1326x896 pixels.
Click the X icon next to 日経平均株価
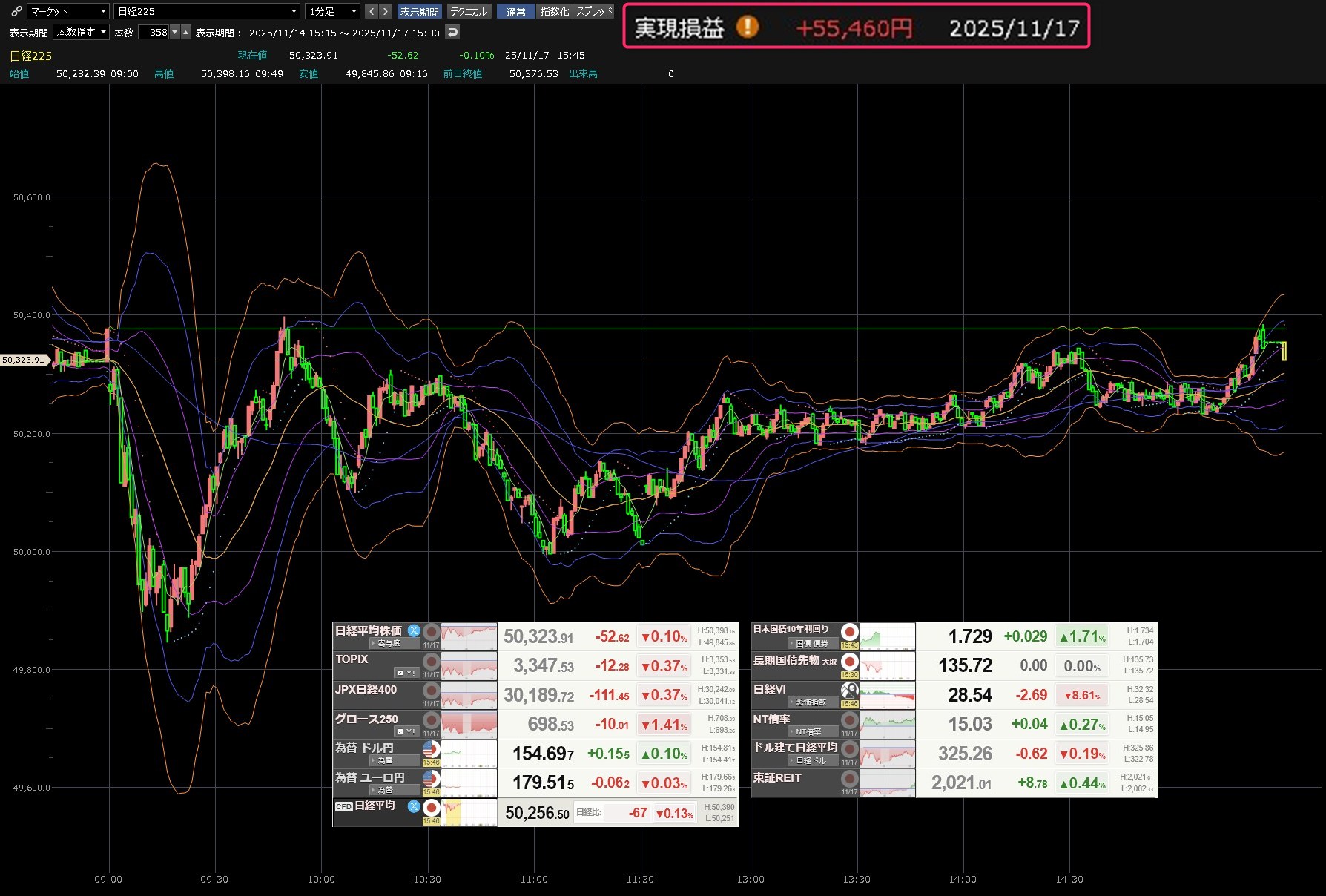[x=414, y=630]
